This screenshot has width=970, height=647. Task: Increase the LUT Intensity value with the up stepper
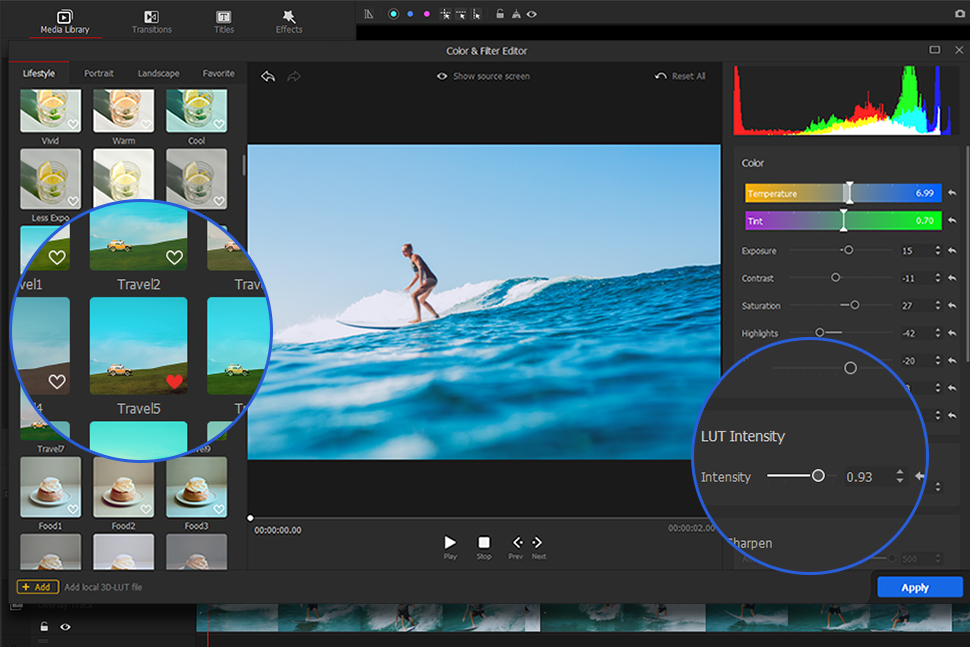(x=900, y=472)
